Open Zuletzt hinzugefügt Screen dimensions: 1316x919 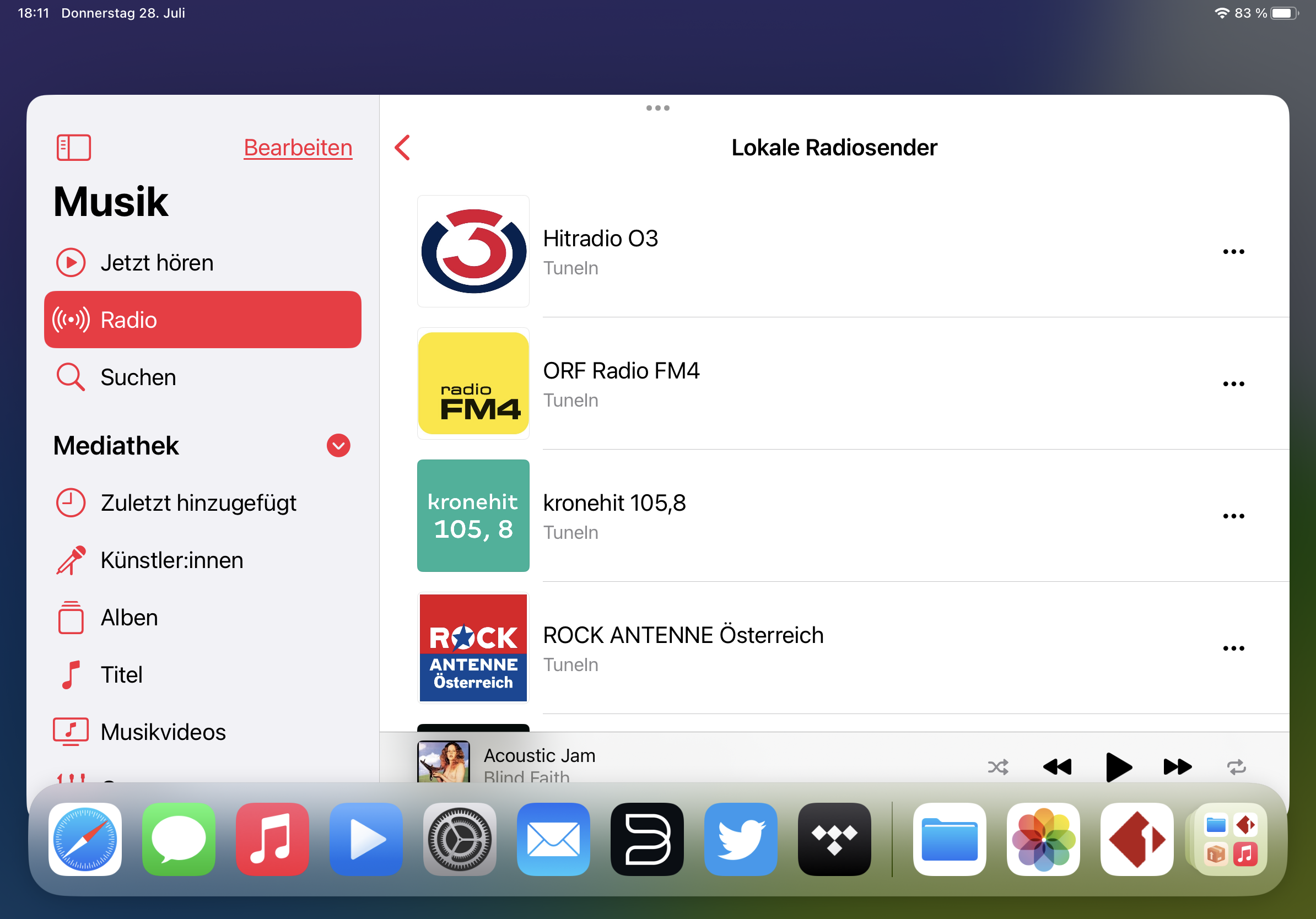click(x=202, y=503)
